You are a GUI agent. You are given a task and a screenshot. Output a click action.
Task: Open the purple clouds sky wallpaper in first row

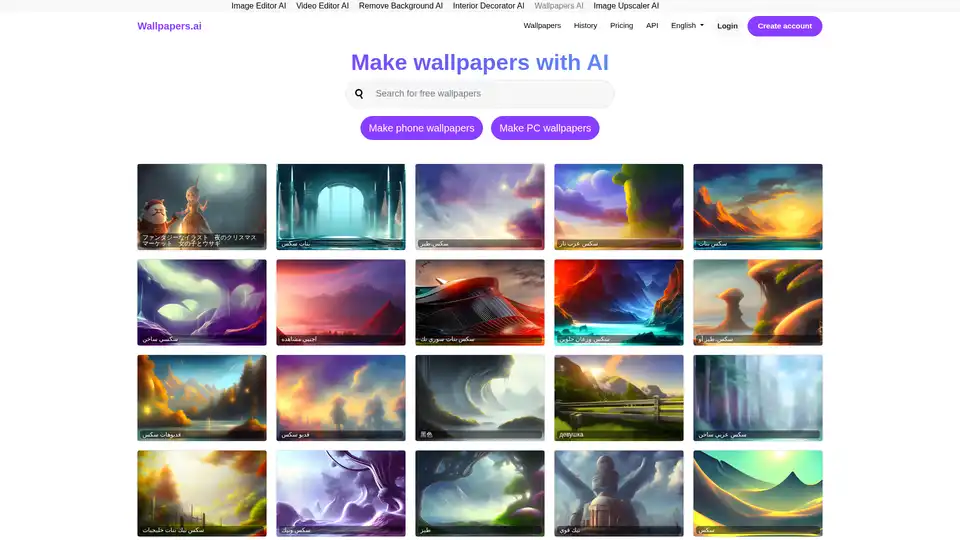point(479,206)
